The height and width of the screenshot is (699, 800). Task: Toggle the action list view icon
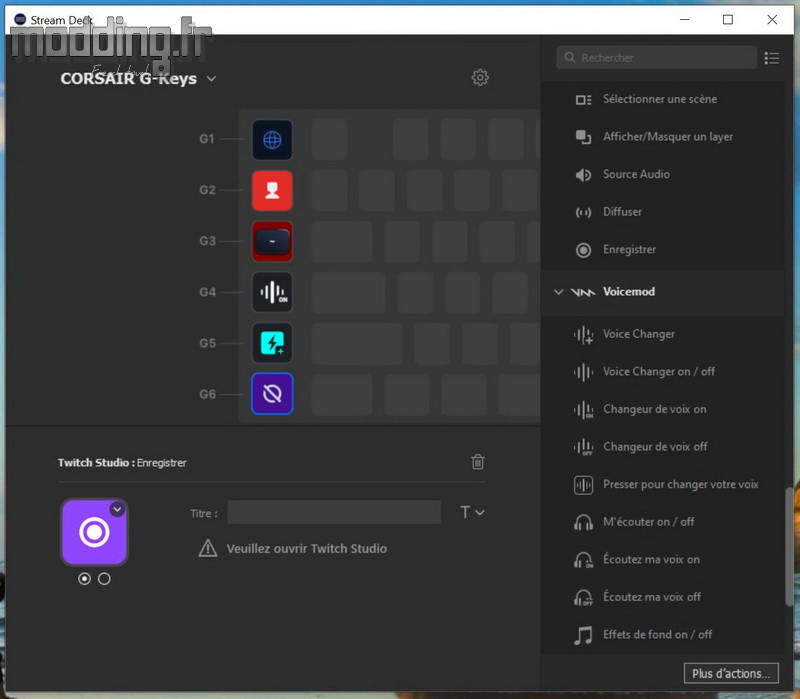(x=771, y=58)
